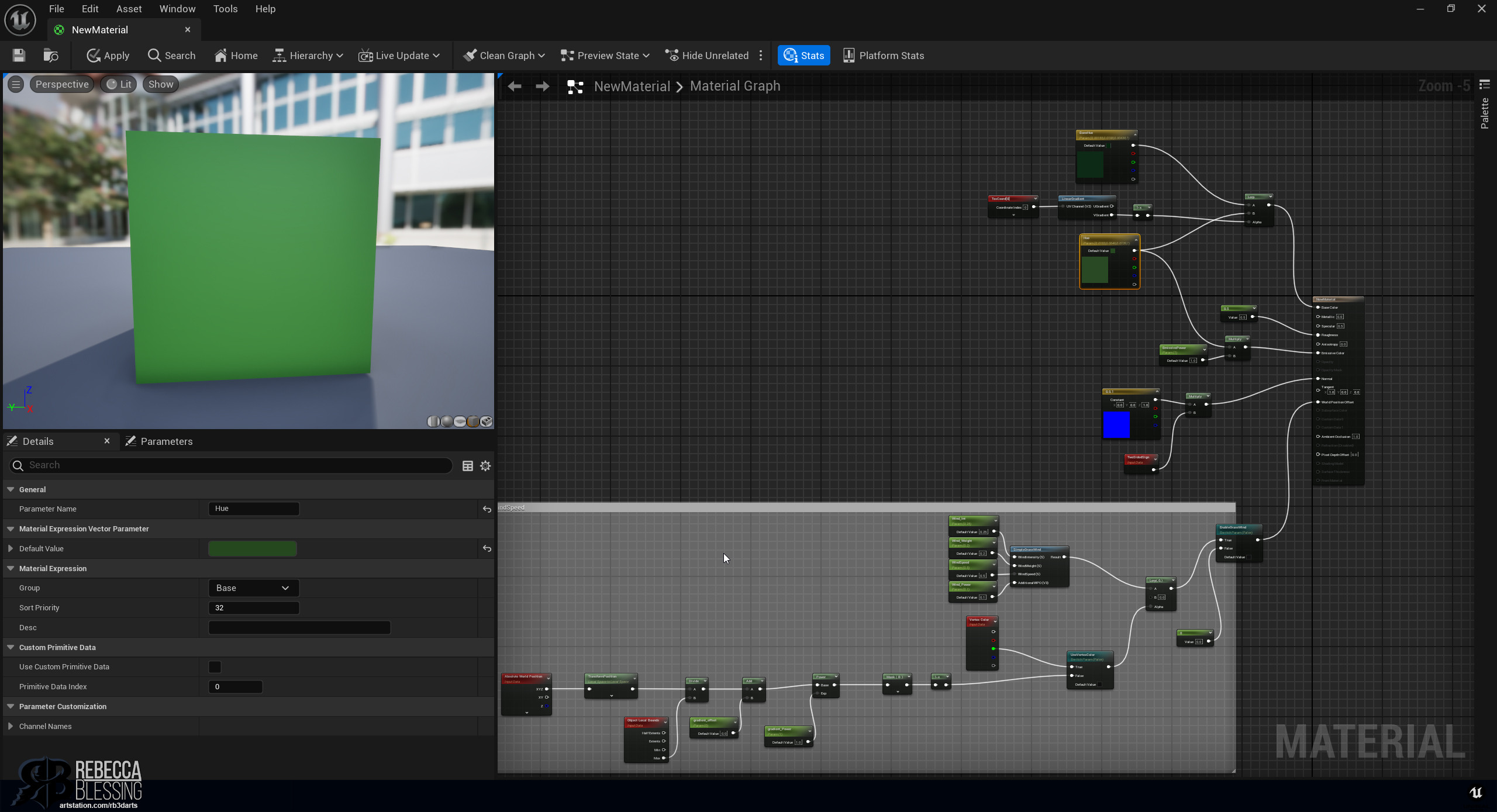
Task: Click the Save material icon
Action: pos(19,56)
